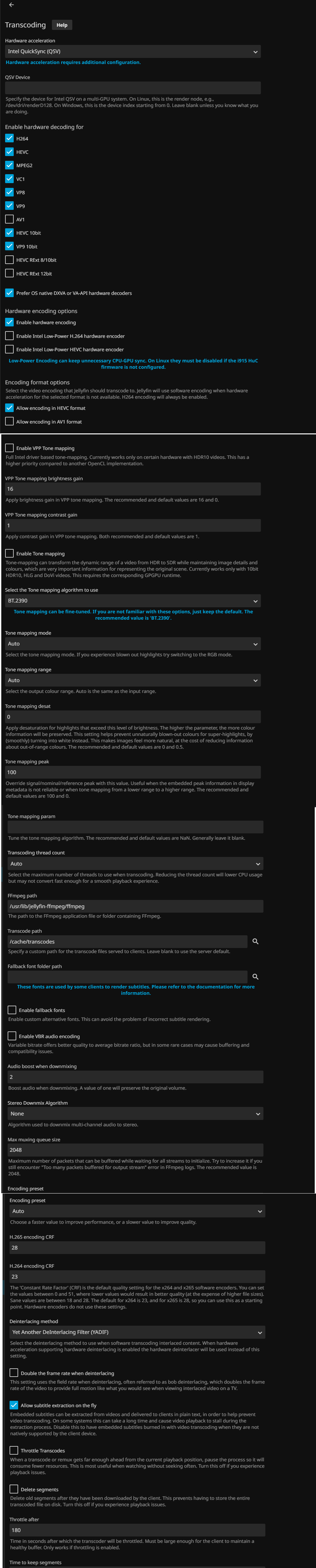The height and width of the screenshot is (1568, 316).
Task: Click the Transcode path search icon
Action: [x=255, y=941]
